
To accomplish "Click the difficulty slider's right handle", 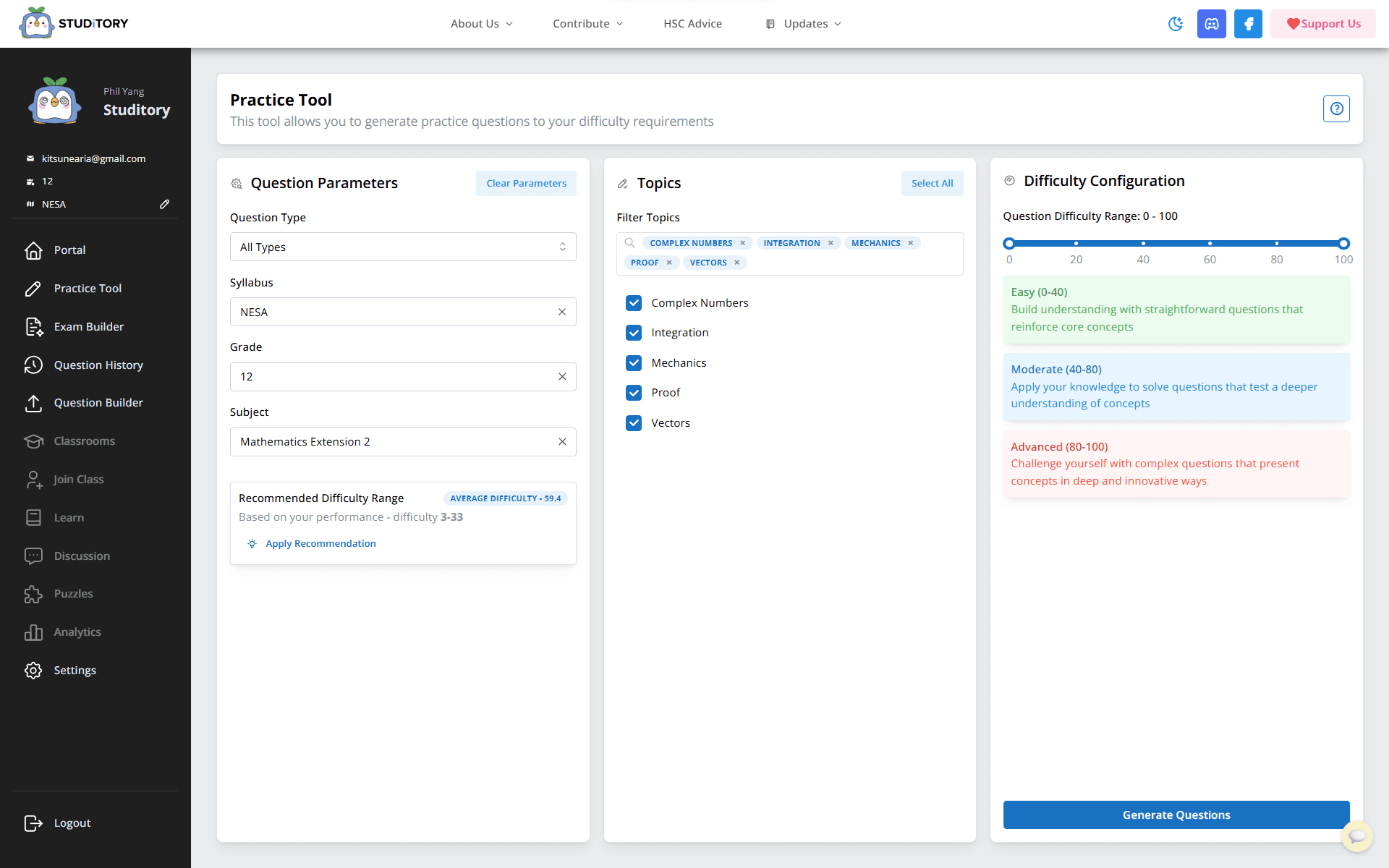I will [1343, 244].
